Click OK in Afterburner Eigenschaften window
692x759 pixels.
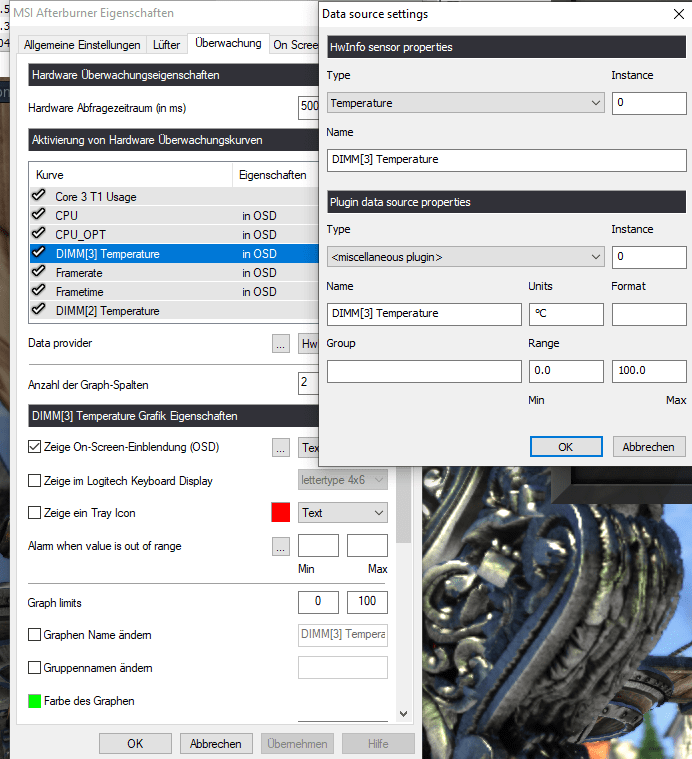(x=135, y=744)
